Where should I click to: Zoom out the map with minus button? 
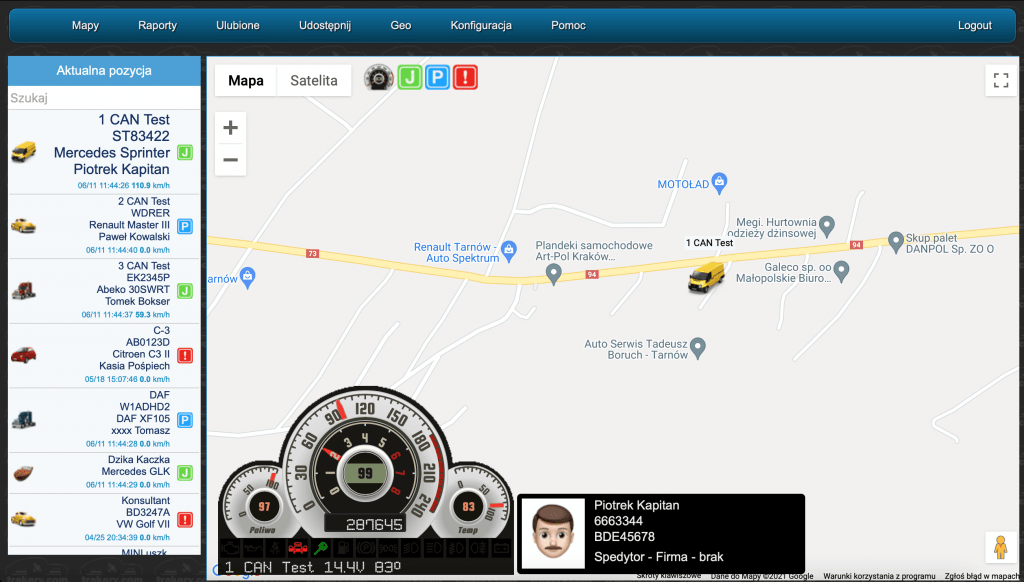(231, 159)
